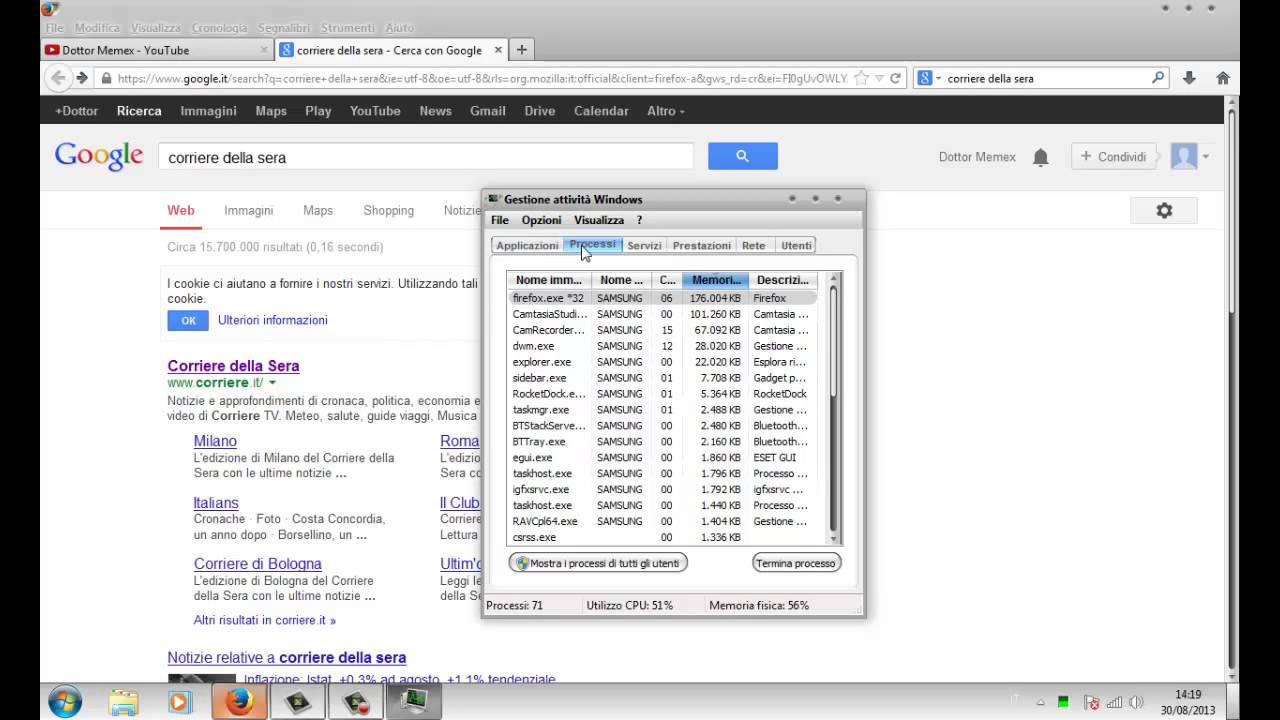Click the Google logo
The height and width of the screenshot is (720, 1280).
(x=99, y=156)
